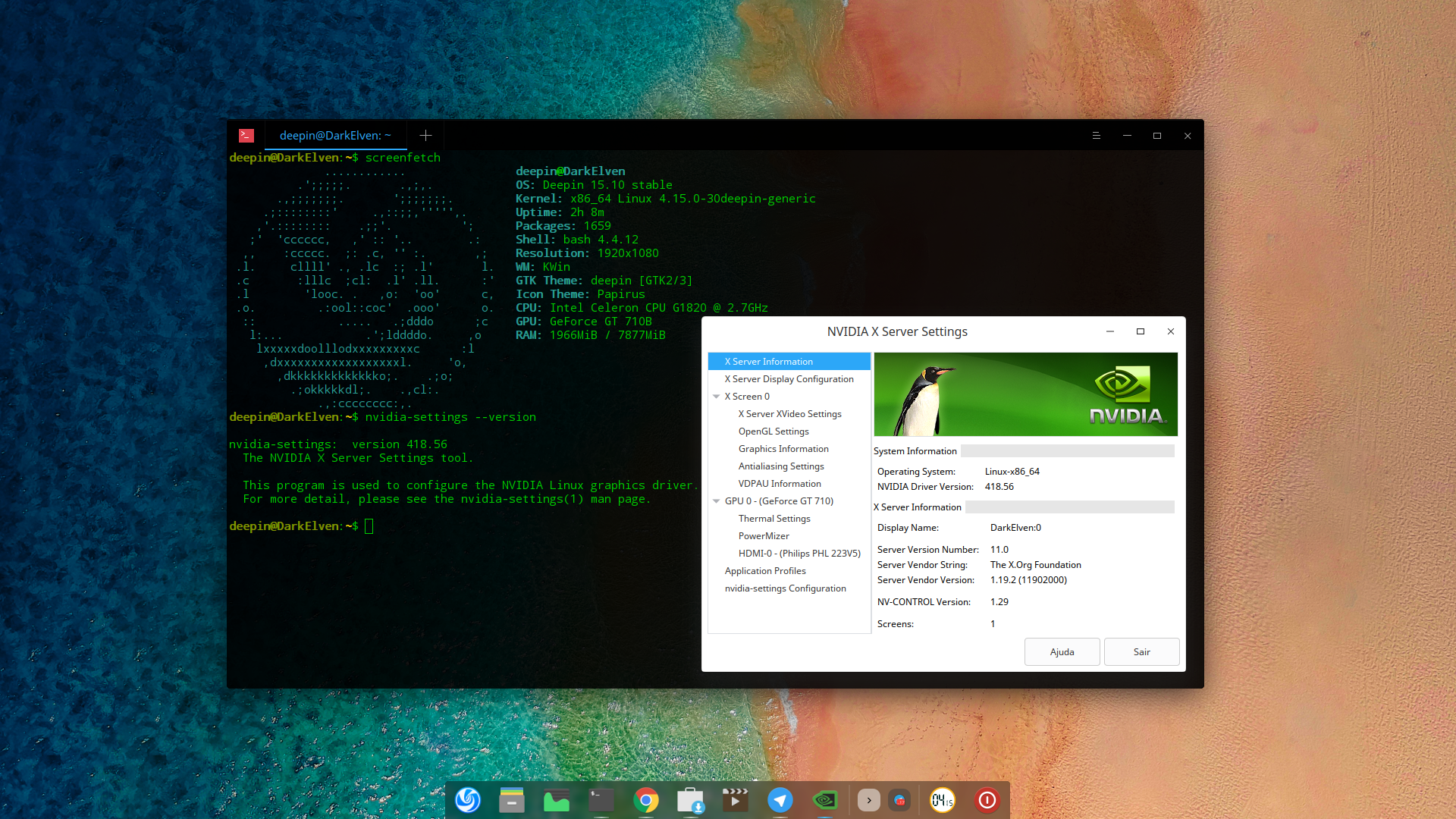
Task: Click the red power button in dock
Action: 987,800
